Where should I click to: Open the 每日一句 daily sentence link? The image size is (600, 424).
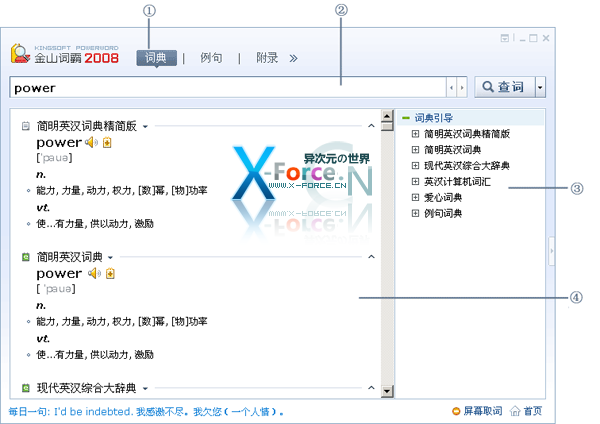pyautogui.click(x=146, y=412)
